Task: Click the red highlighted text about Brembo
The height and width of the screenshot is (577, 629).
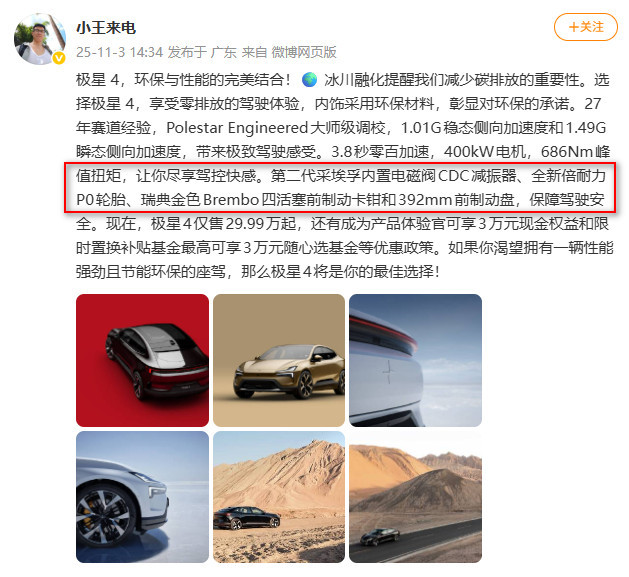Action: (340, 187)
